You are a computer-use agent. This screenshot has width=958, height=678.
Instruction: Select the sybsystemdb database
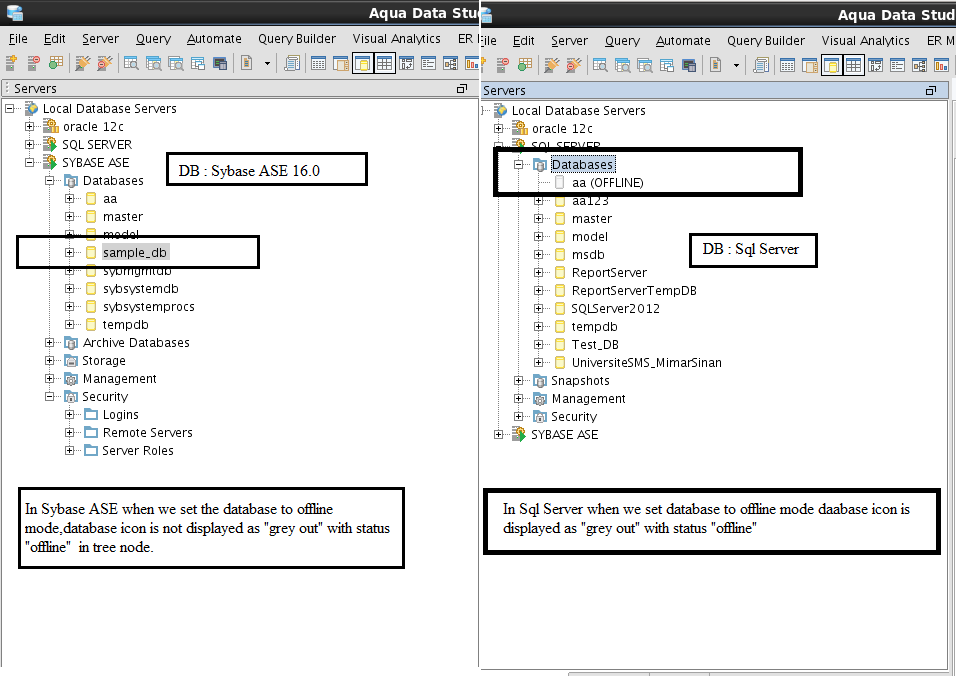click(141, 288)
